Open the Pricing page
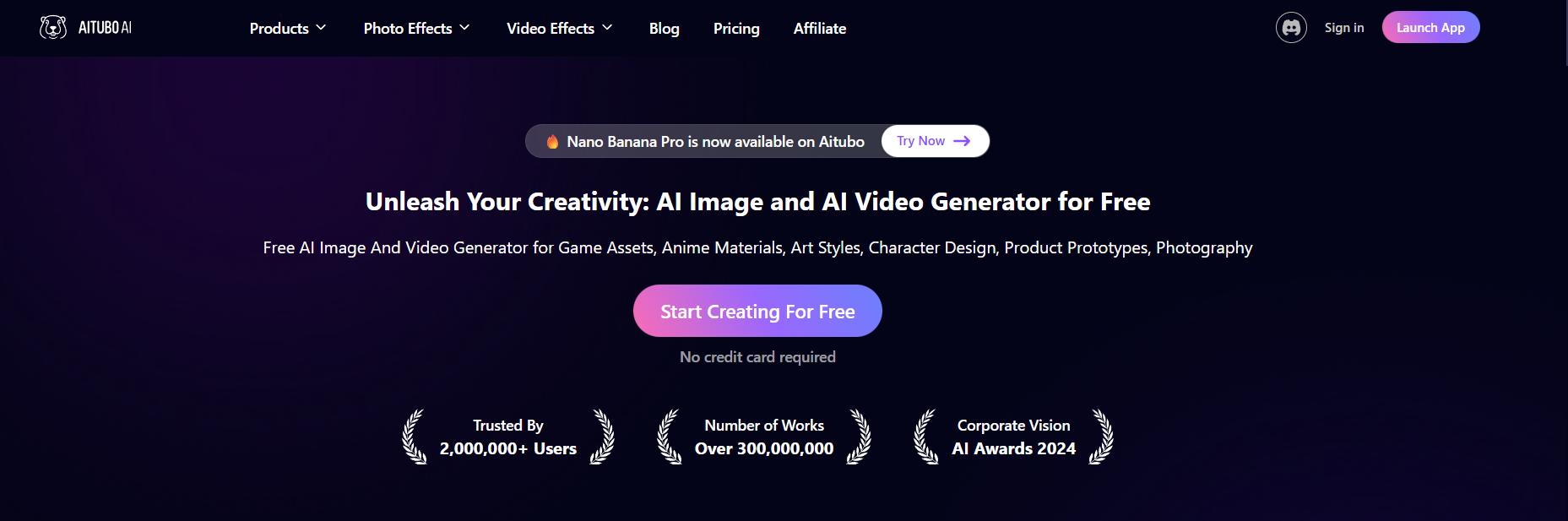 (736, 28)
